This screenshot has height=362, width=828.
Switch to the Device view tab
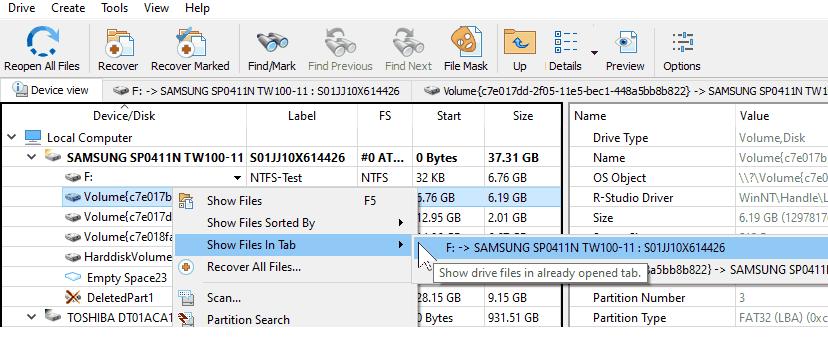[x=51, y=90]
